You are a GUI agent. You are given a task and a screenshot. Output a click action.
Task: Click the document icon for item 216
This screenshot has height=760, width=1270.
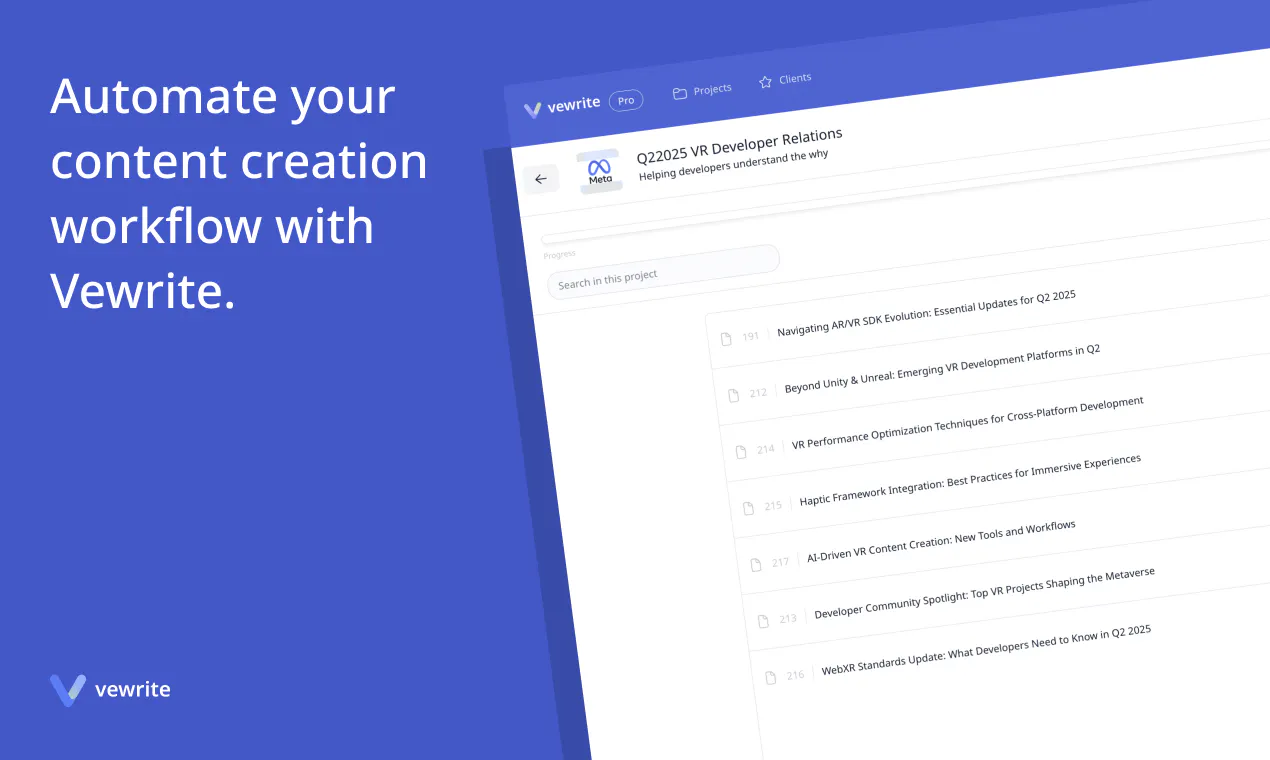click(771, 678)
